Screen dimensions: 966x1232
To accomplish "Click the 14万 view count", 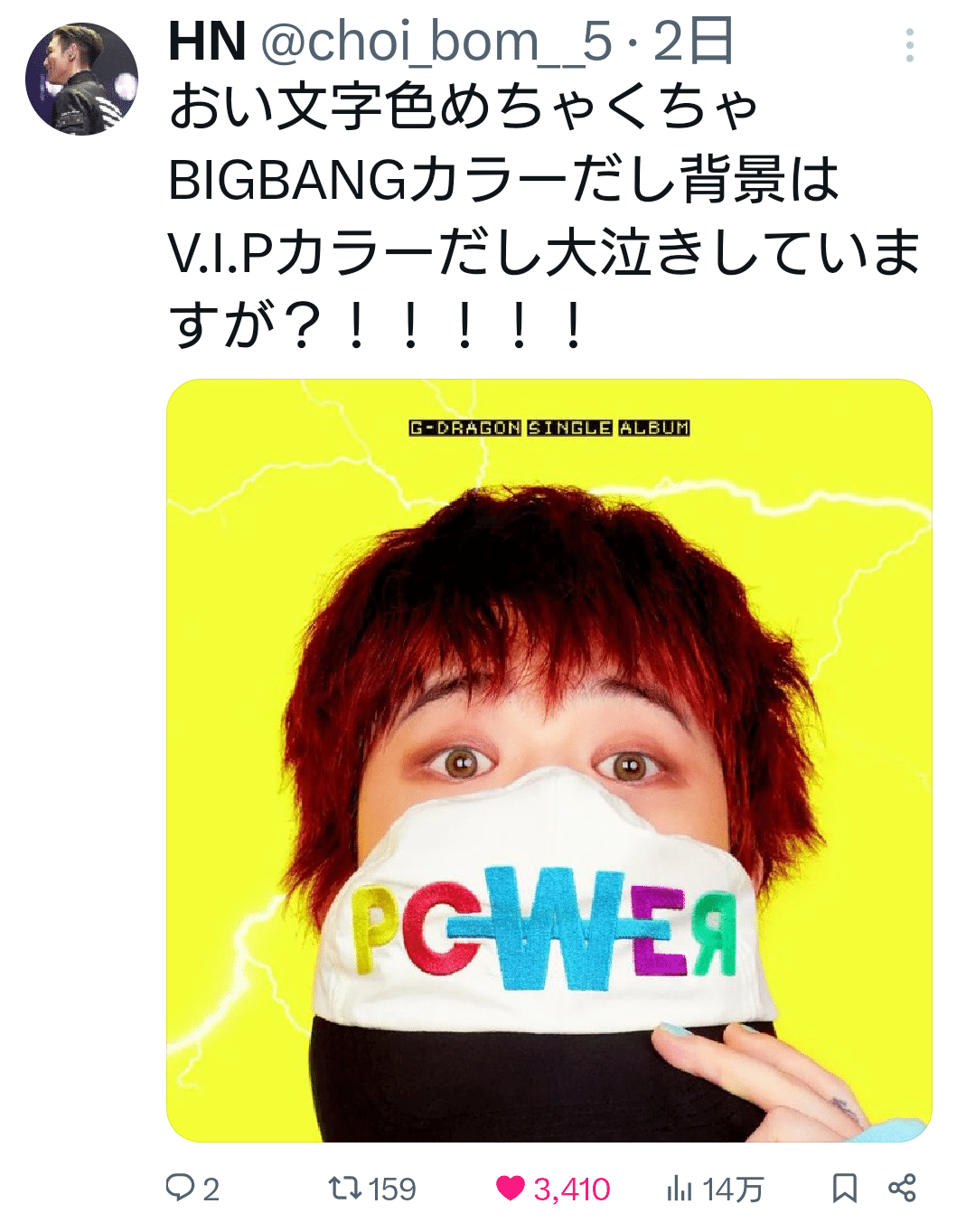I will click(733, 1189).
